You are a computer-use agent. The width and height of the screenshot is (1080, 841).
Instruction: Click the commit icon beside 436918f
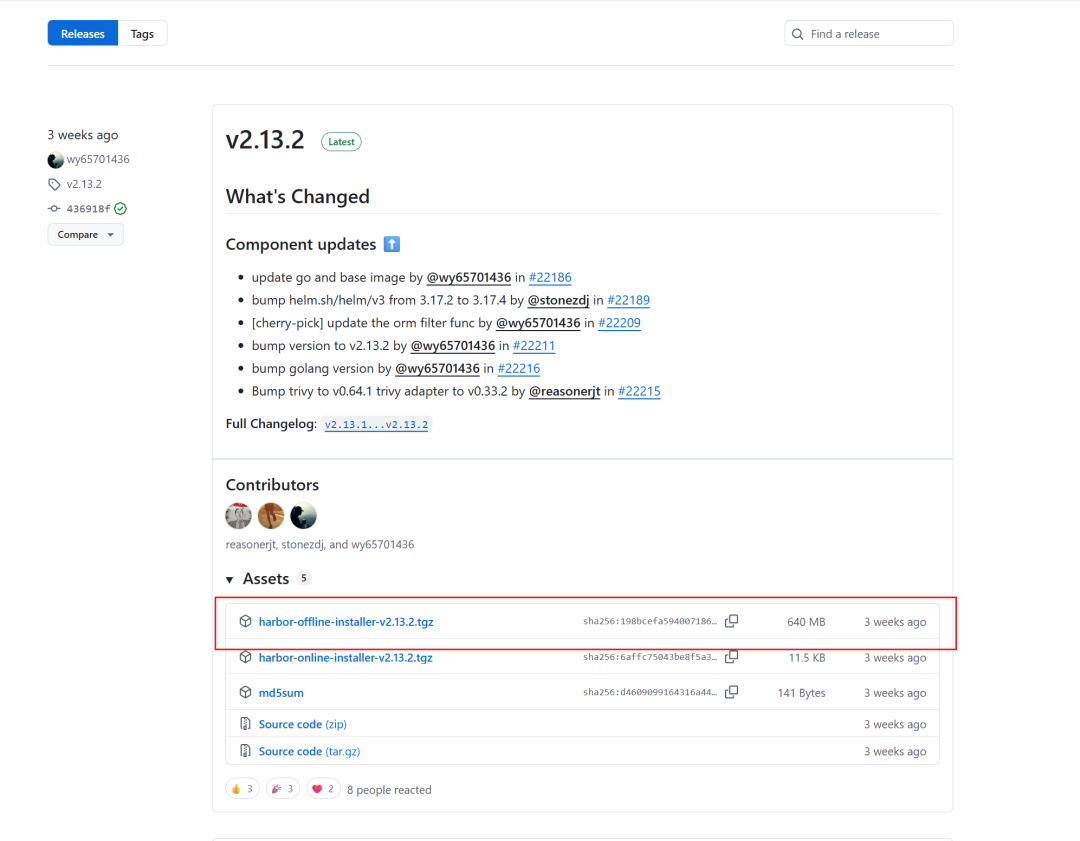(54, 209)
